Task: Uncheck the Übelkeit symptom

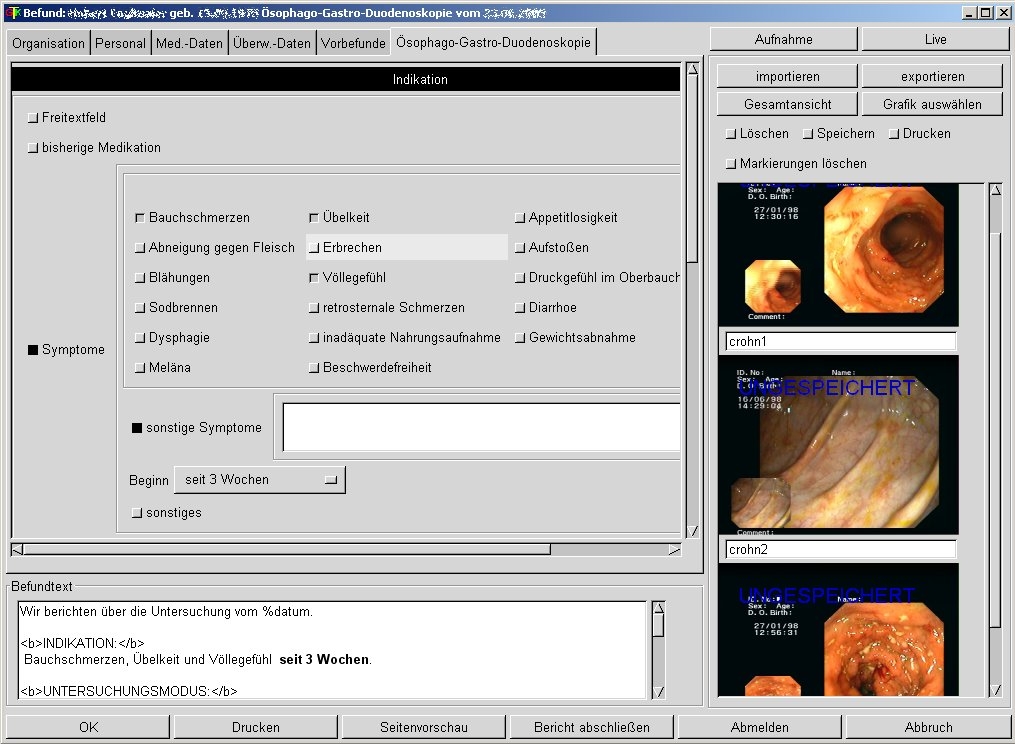Action: point(314,218)
